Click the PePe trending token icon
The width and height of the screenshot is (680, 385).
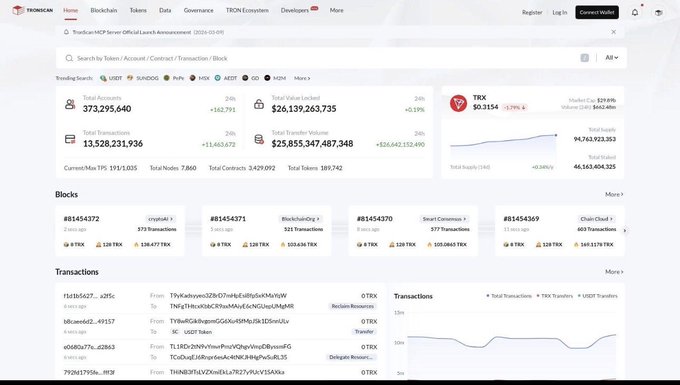[167, 78]
